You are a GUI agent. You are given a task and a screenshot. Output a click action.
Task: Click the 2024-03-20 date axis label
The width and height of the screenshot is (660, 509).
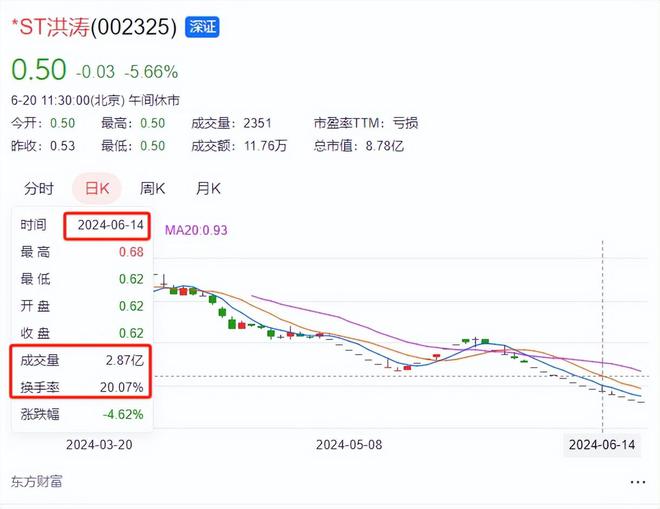coord(99,445)
